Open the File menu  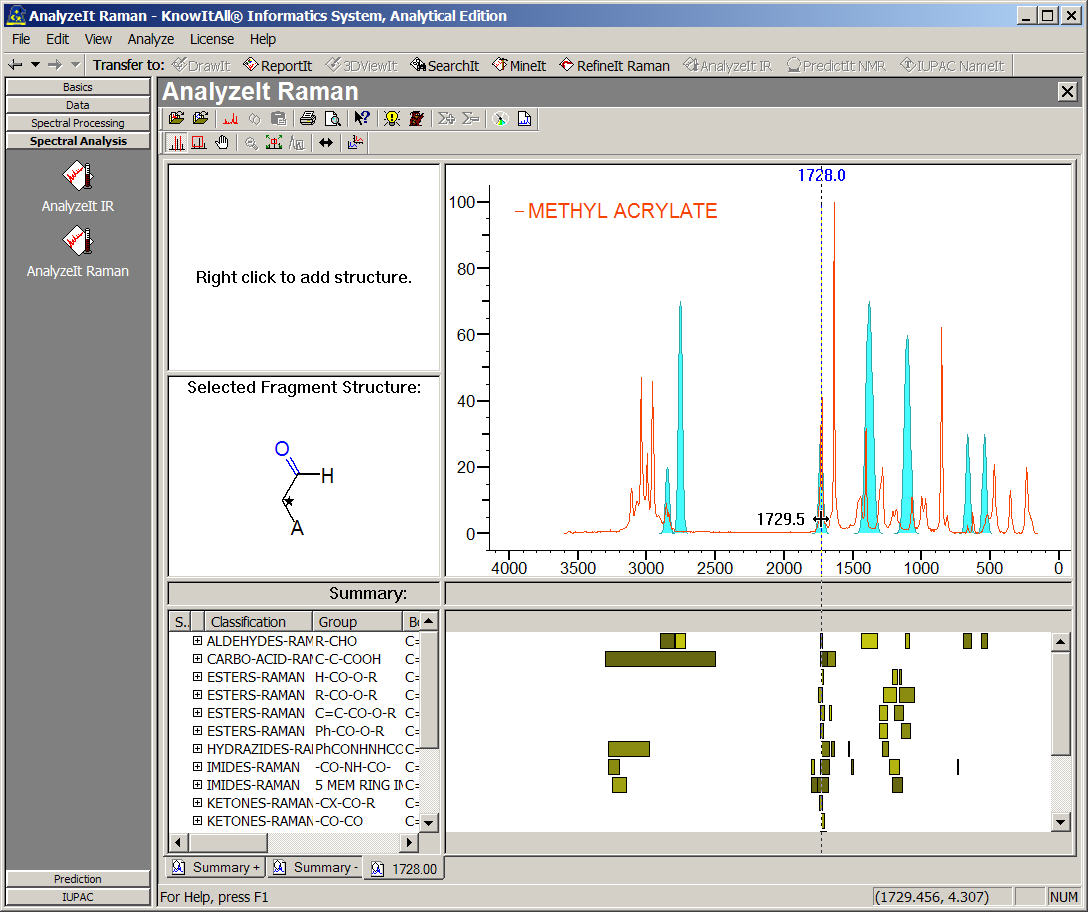pos(21,39)
